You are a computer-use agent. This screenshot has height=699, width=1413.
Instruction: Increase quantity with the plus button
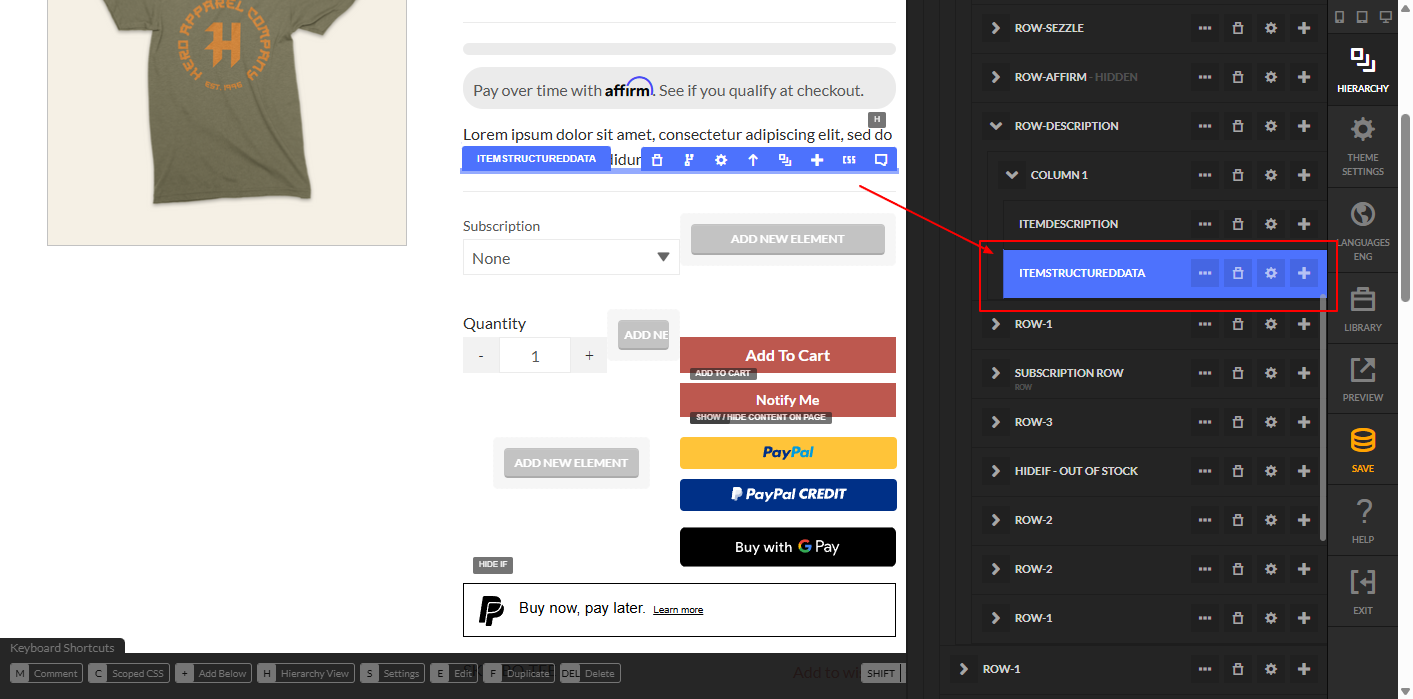tap(589, 355)
